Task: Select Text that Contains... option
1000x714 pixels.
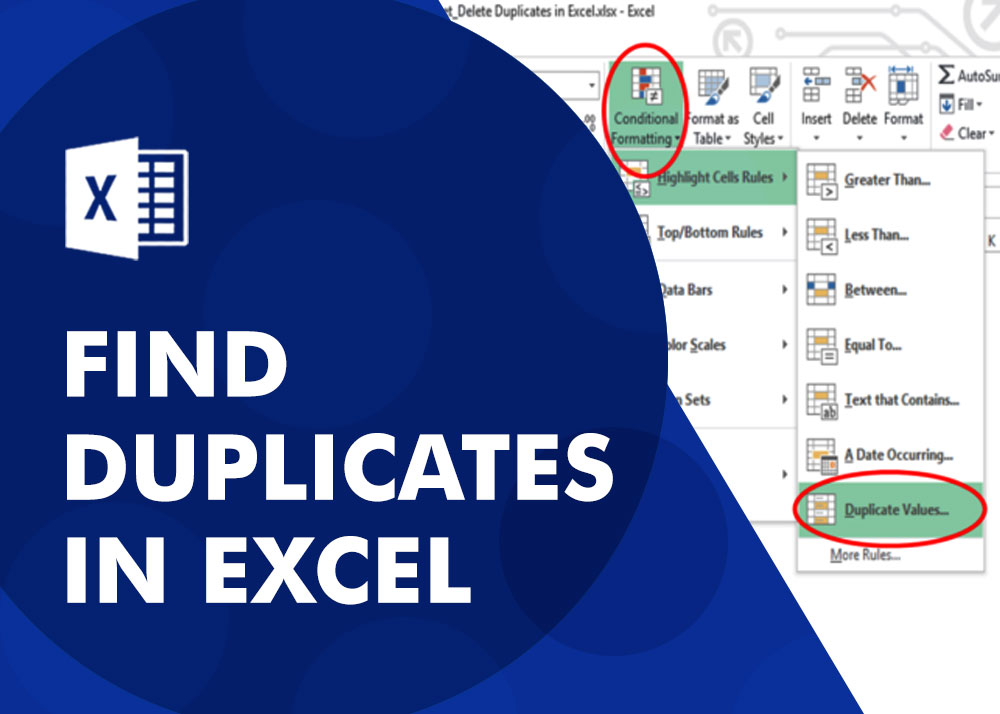Action: click(x=890, y=400)
